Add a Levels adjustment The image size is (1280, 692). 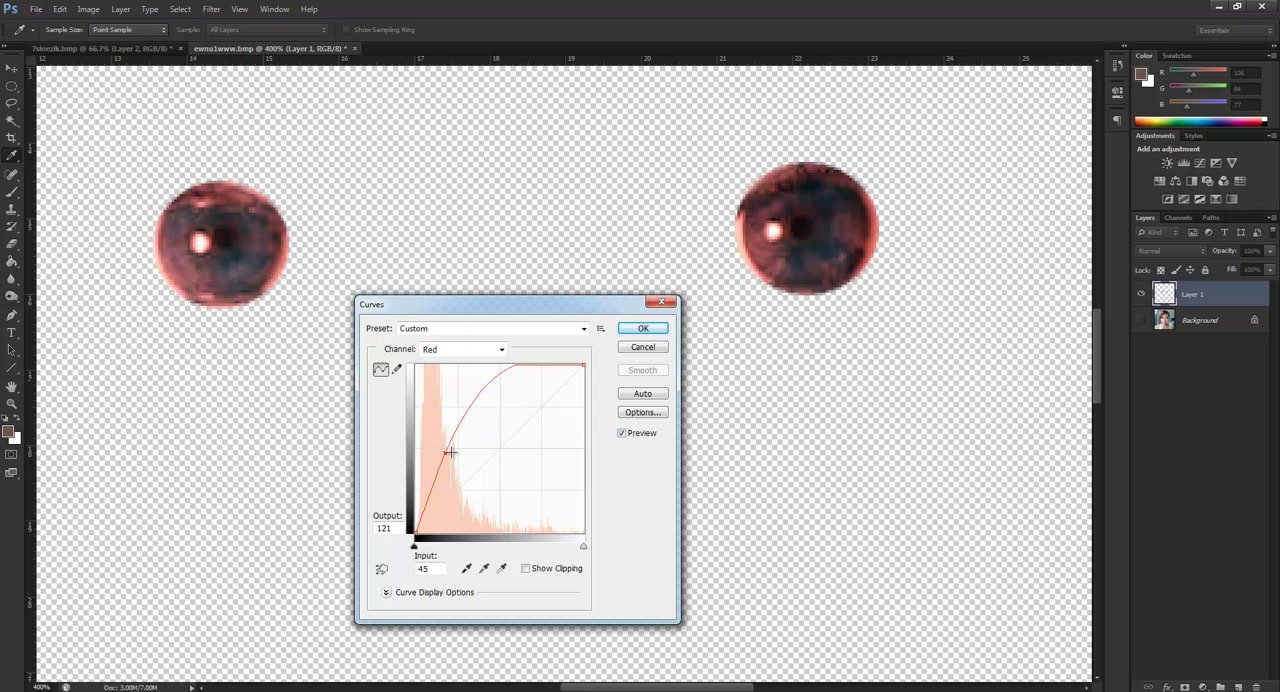click(x=1183, y=163)
